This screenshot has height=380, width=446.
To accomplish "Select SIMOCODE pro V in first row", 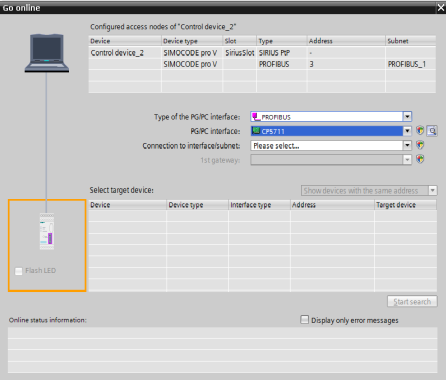I will pos(192,53).
